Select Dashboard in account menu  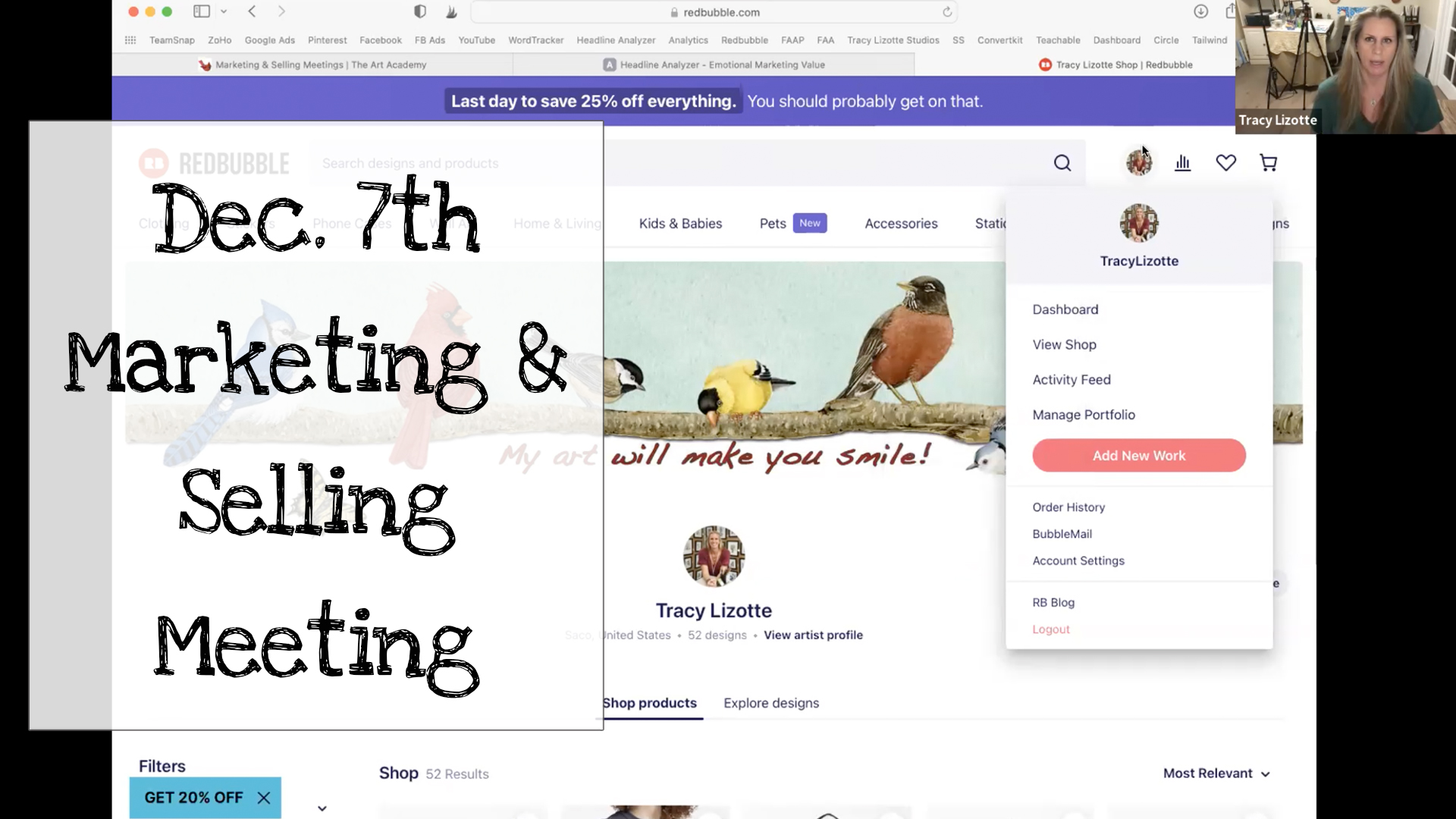[x=1065, y=309]
